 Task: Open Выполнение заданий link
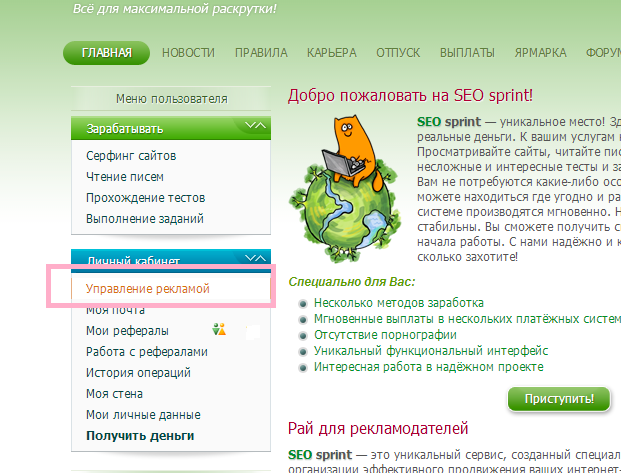coord(145,218)
